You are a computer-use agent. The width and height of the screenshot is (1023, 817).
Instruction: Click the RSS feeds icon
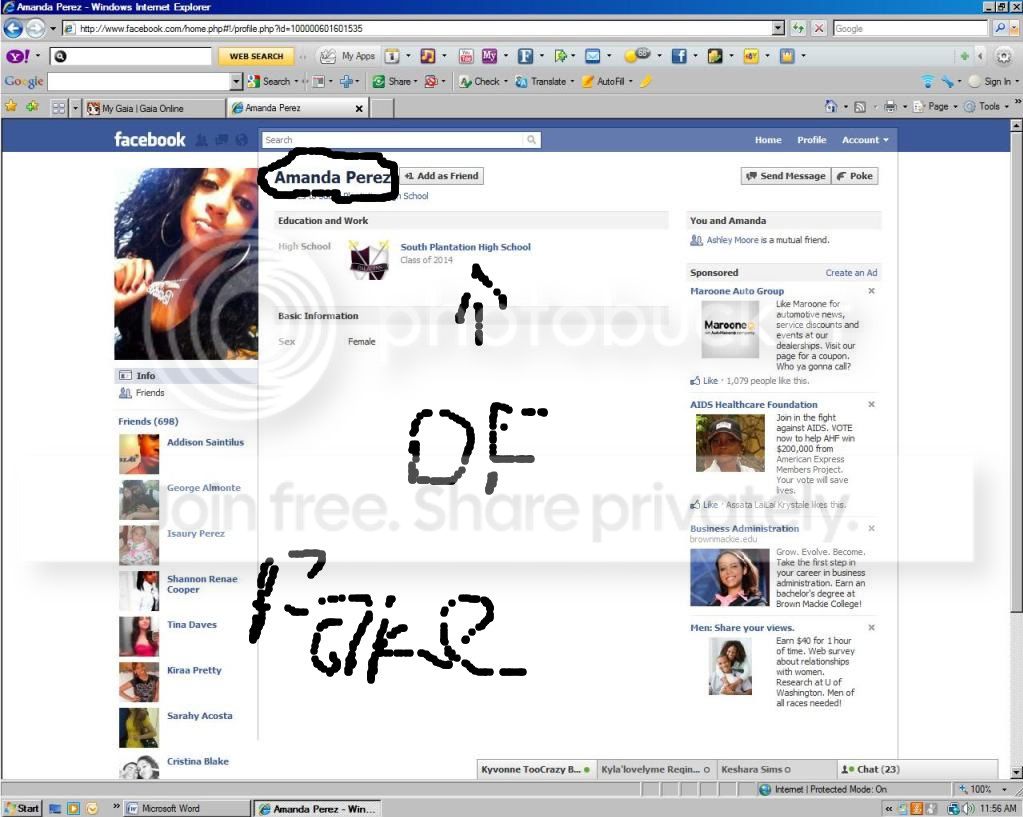tap(860, 106)
